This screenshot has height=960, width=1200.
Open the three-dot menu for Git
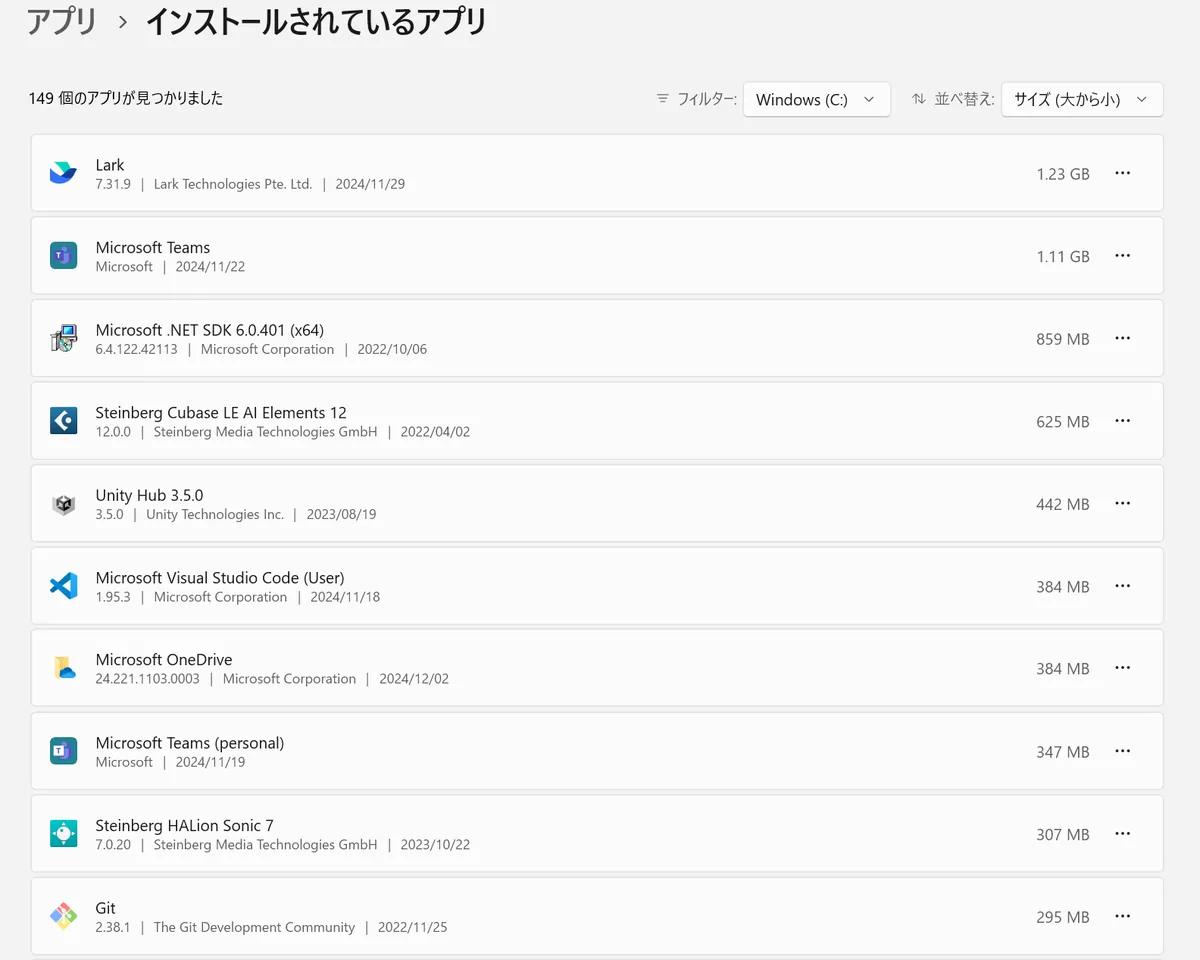pos(1122,916)
